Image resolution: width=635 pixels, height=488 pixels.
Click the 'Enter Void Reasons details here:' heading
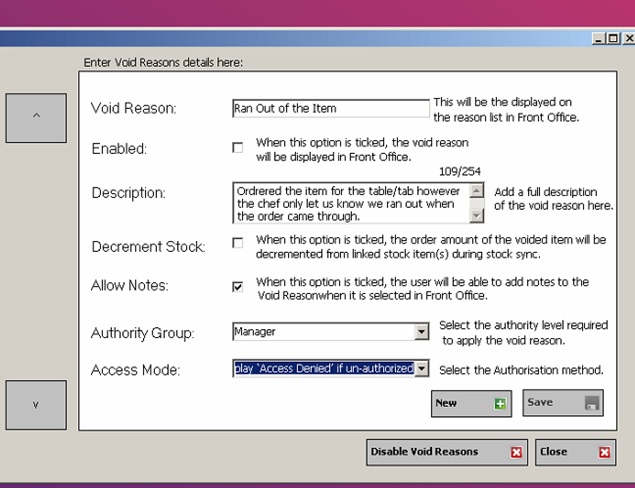(163, 62)
